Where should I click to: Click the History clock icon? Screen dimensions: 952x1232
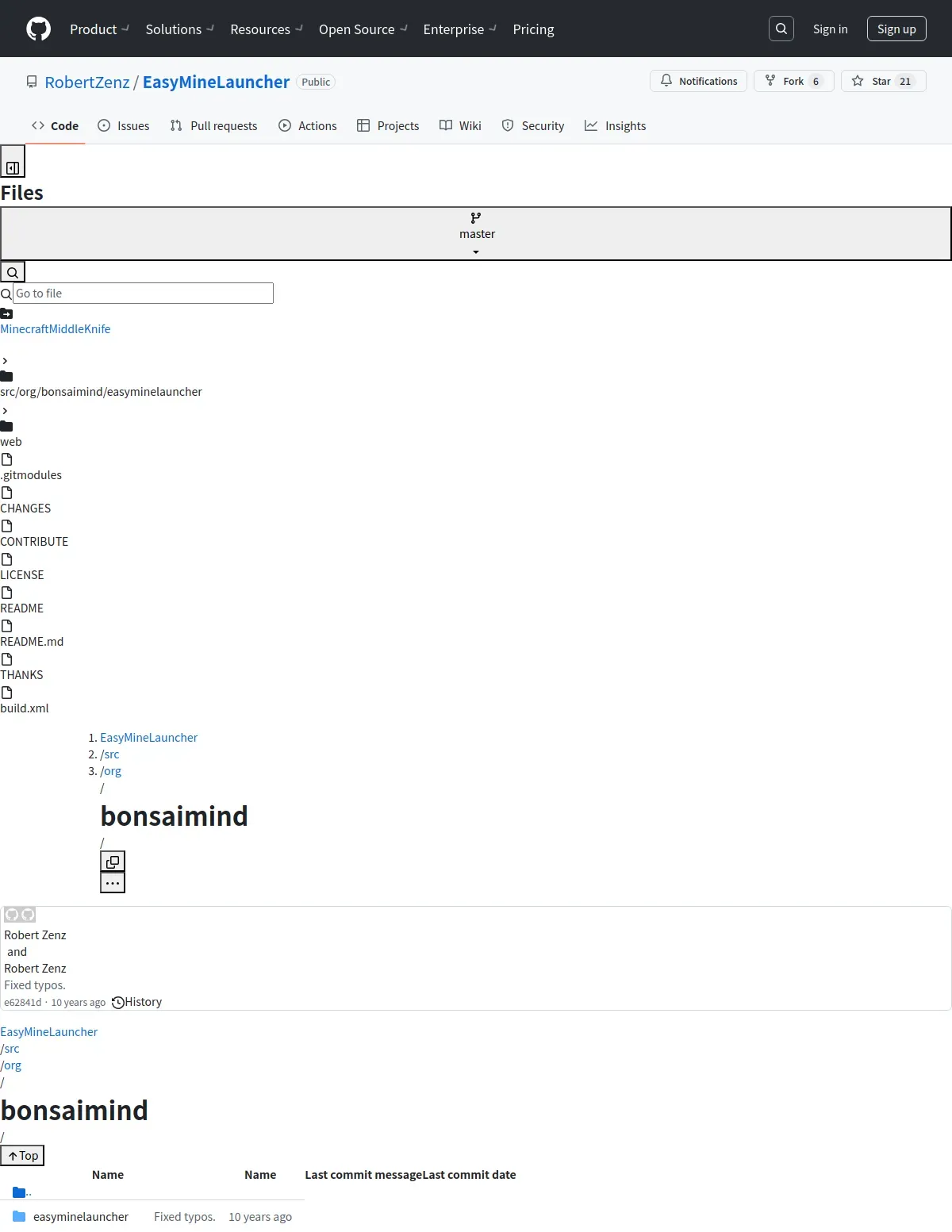(118, 1002)
